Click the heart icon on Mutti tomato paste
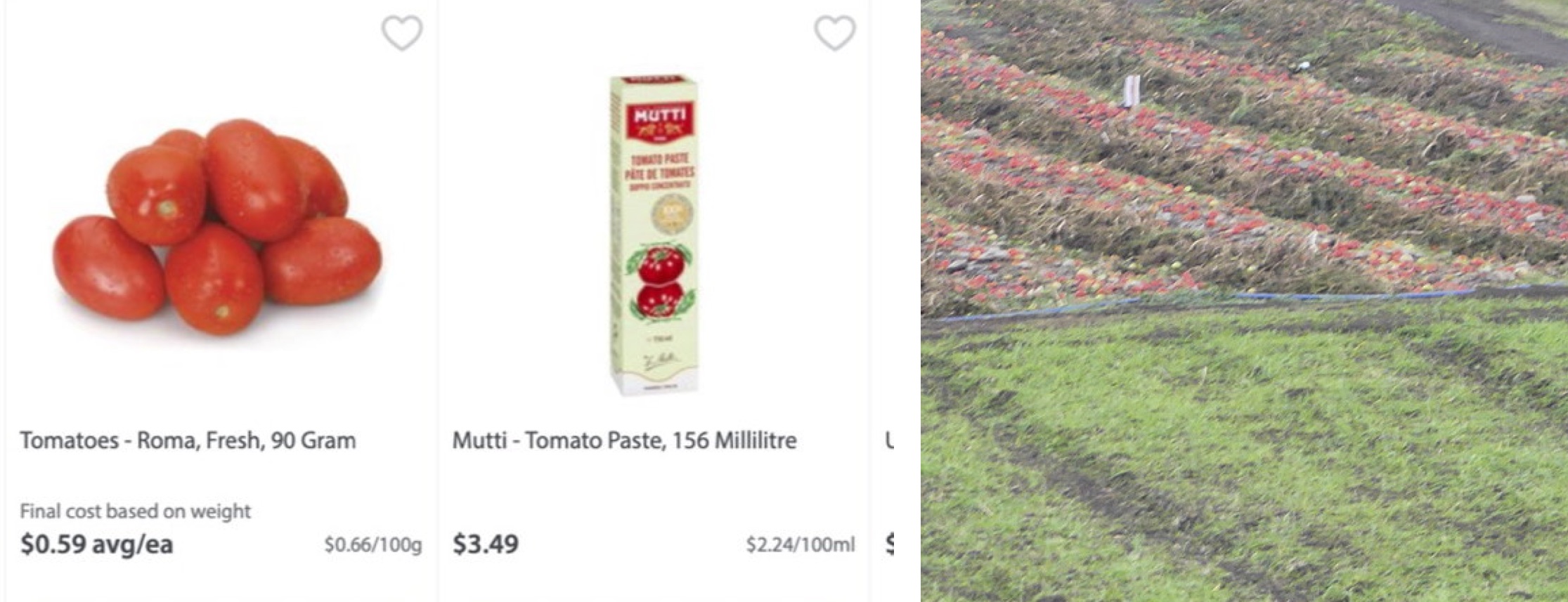The height and width of the screenshot is (602, 1568). (834, 33)
